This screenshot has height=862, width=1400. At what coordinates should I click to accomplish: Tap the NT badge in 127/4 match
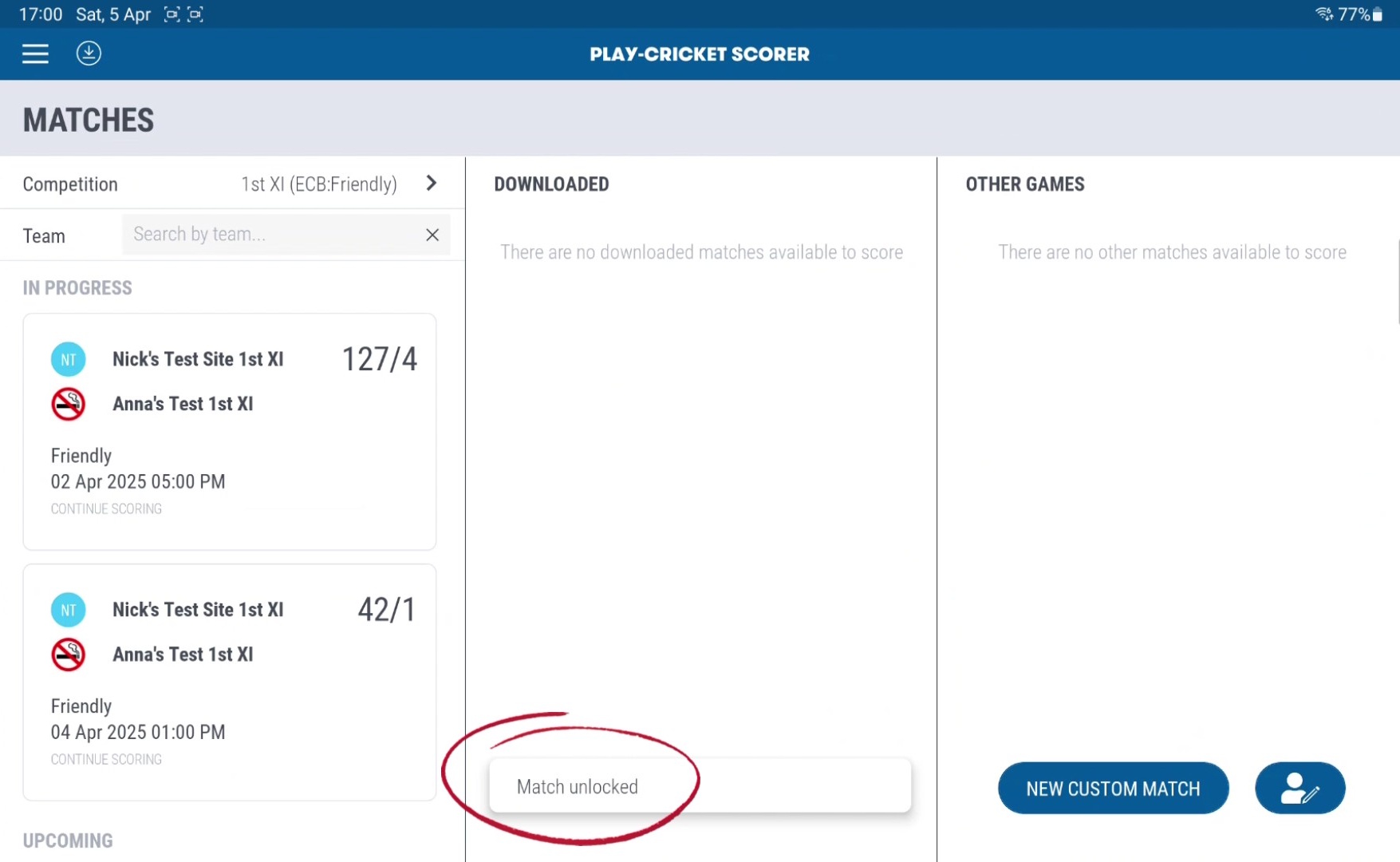[x=69, y=359]
